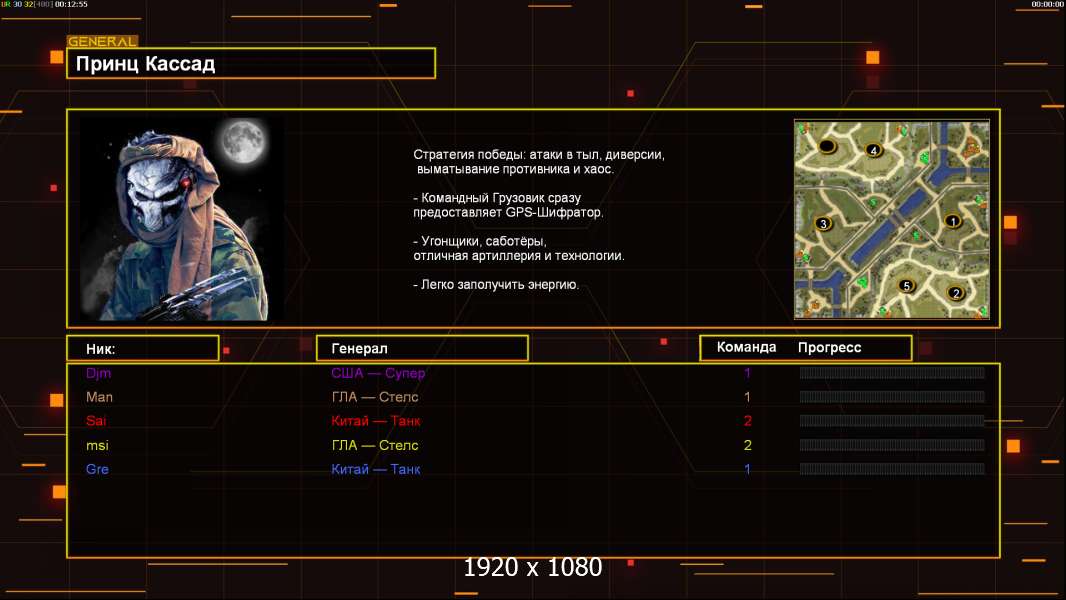This screenshot has height=600, width=1066.
Task: Select player Djm in the list
Action: click(x=99, y=373)
